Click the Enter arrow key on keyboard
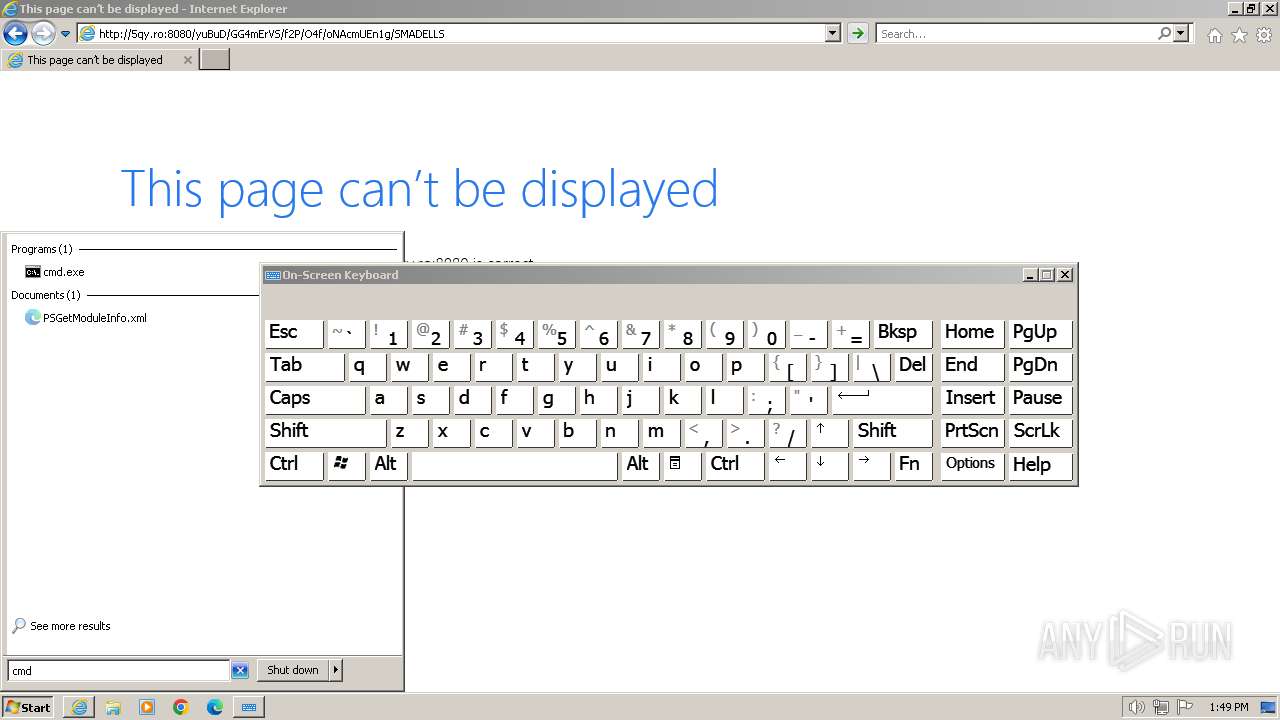Image resolution: width=1280 pixels, height=720 pixels. 882,399
